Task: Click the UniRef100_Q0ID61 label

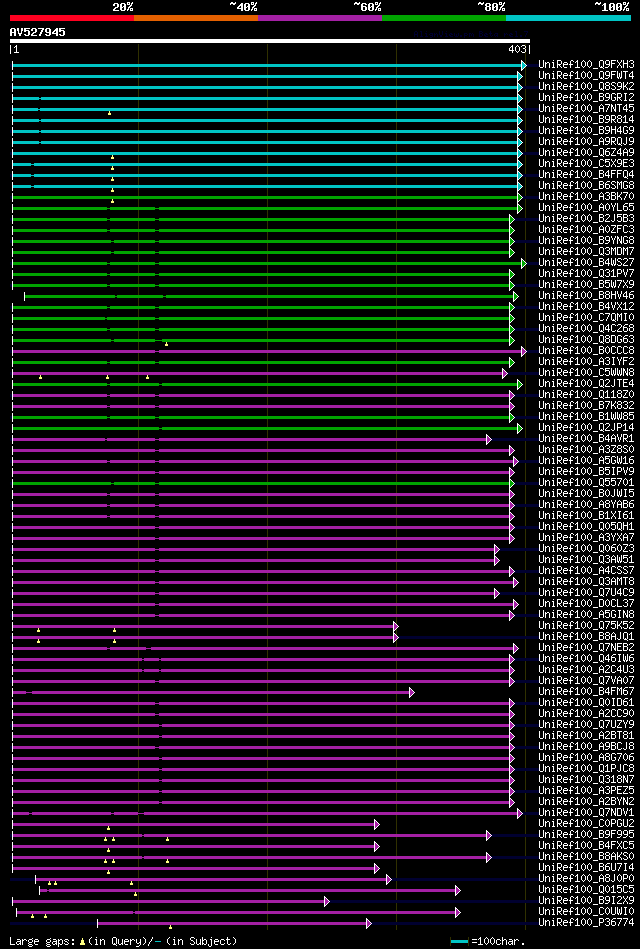Action: pyautogui.click(x=586, y=703)
